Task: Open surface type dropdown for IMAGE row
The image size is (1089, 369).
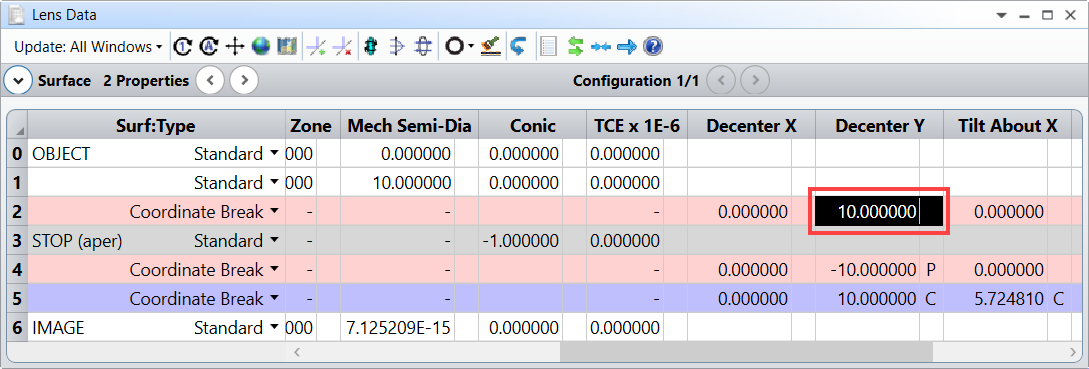Action: tap(274, 327)
